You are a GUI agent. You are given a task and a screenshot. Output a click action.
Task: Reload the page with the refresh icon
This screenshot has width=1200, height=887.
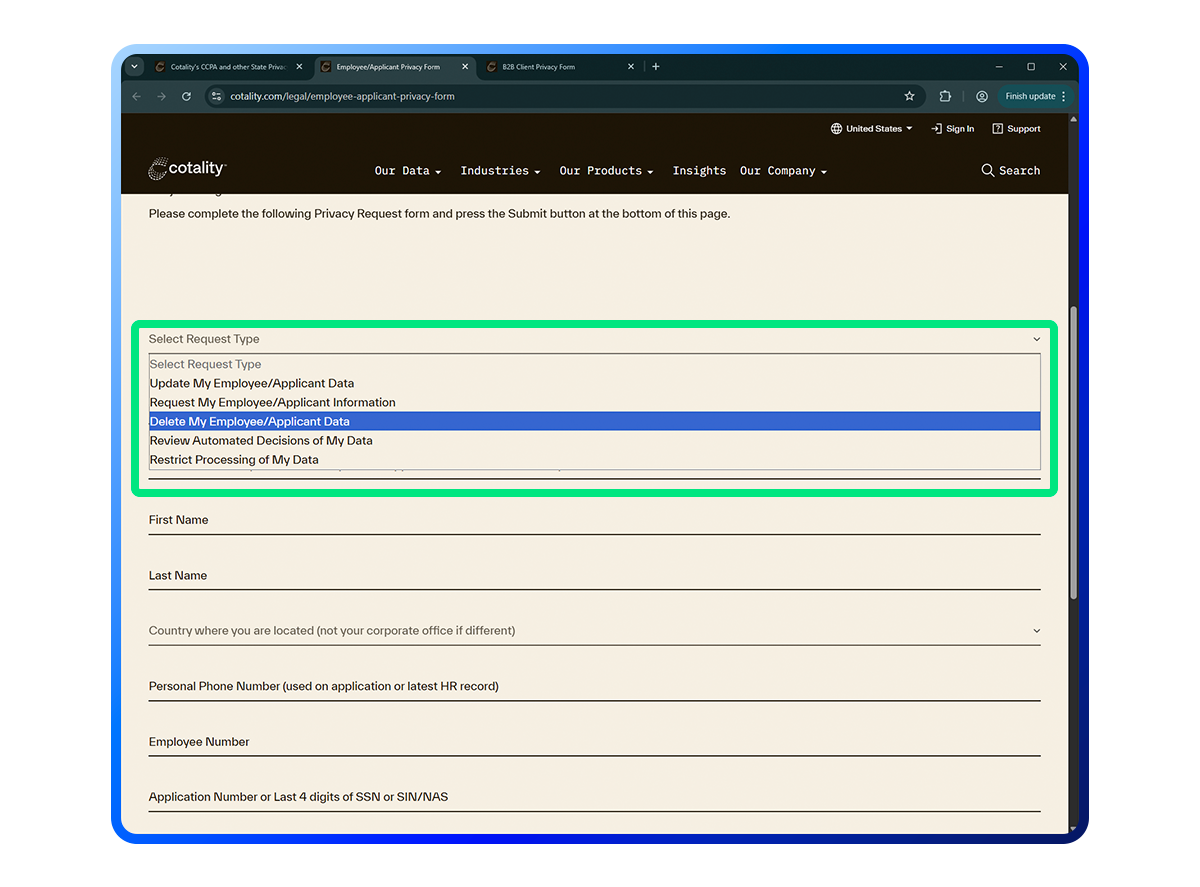click(x=186, y=96)
